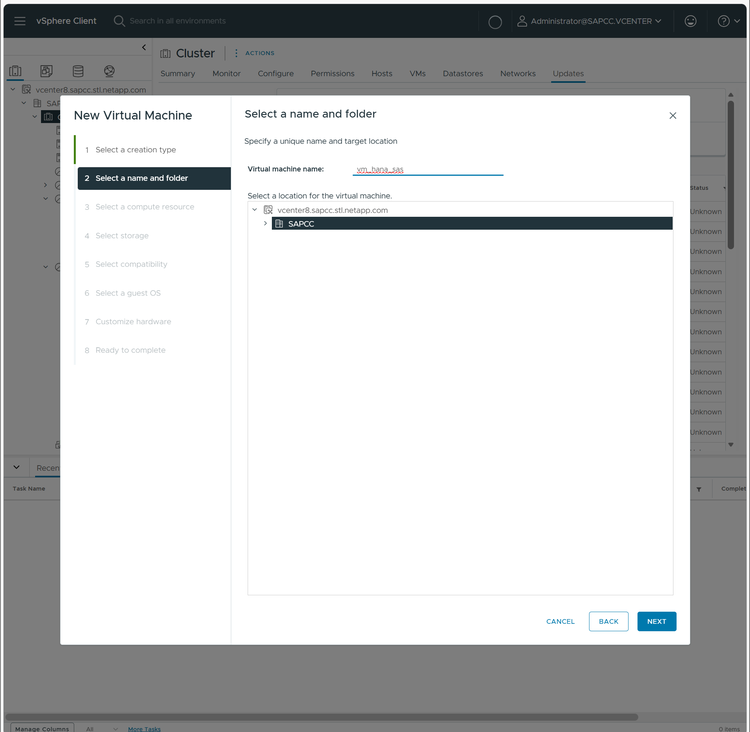Open the Summary tab
This screenshot has width=750, height=732.
tap(177, 74)
